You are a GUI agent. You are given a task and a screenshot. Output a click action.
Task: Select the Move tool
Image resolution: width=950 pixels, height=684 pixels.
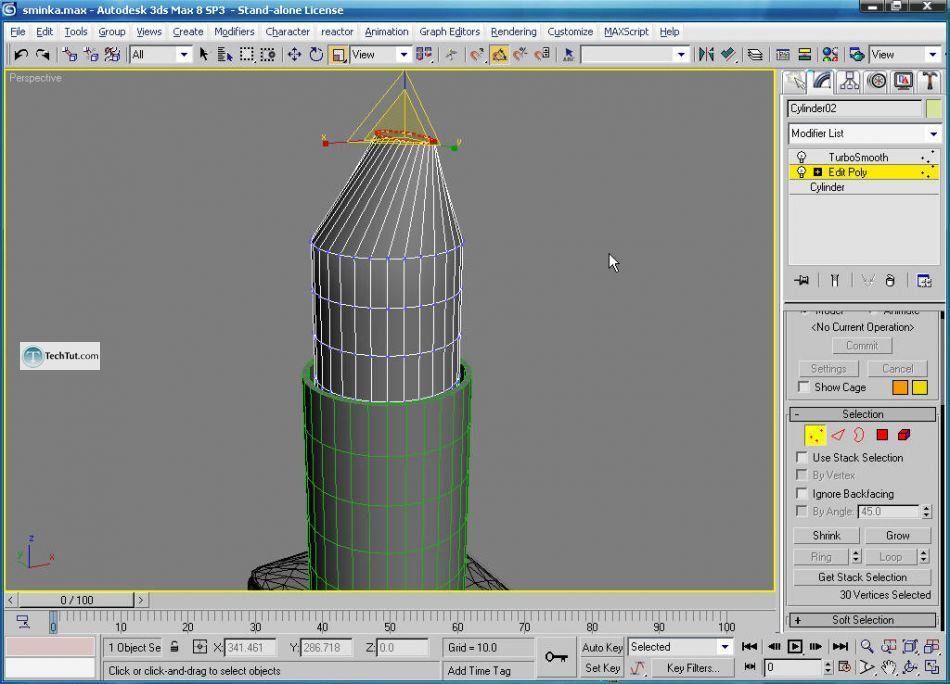(x=294, y=54)
